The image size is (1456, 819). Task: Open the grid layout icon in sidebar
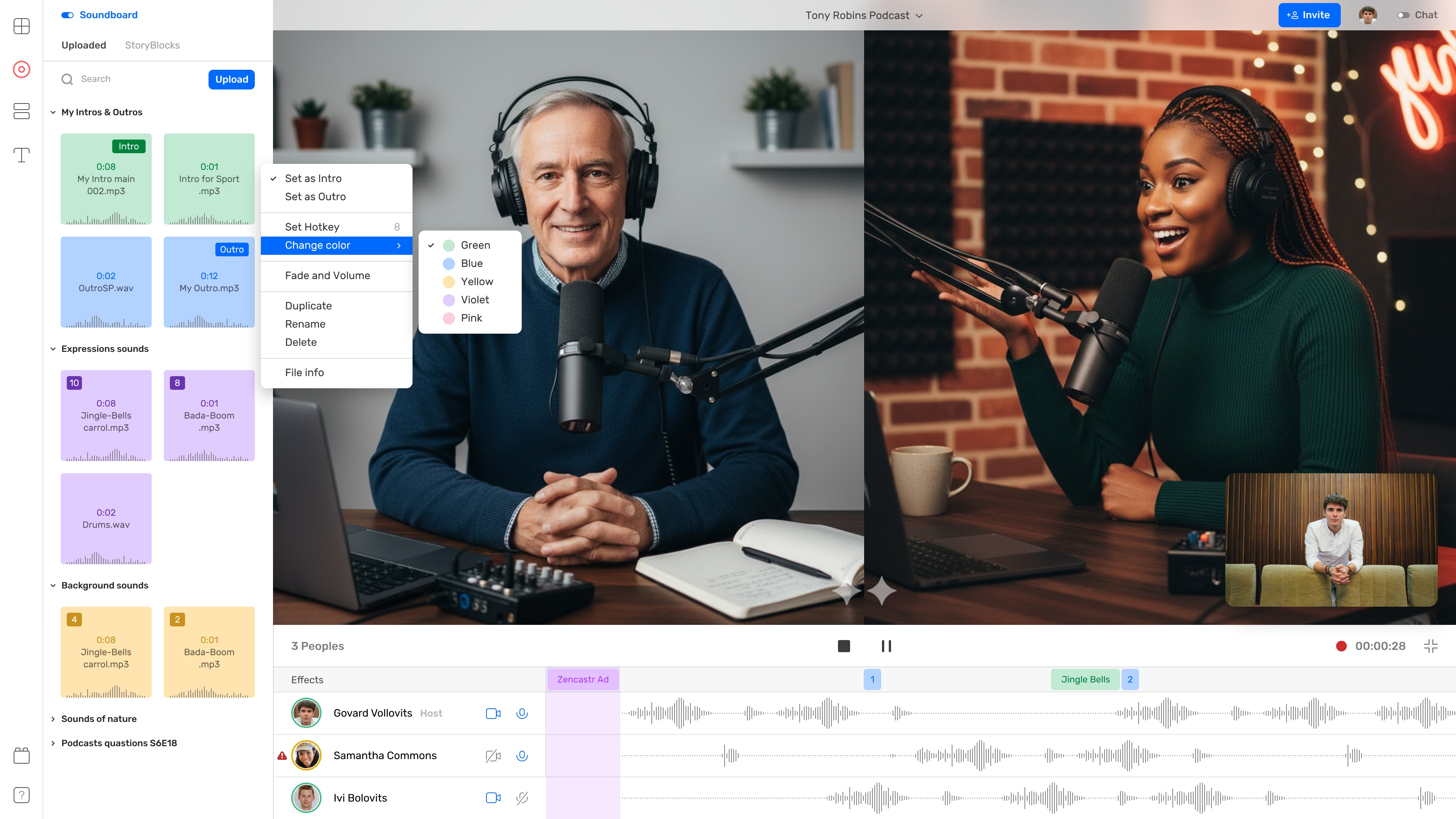pos(22,26)
